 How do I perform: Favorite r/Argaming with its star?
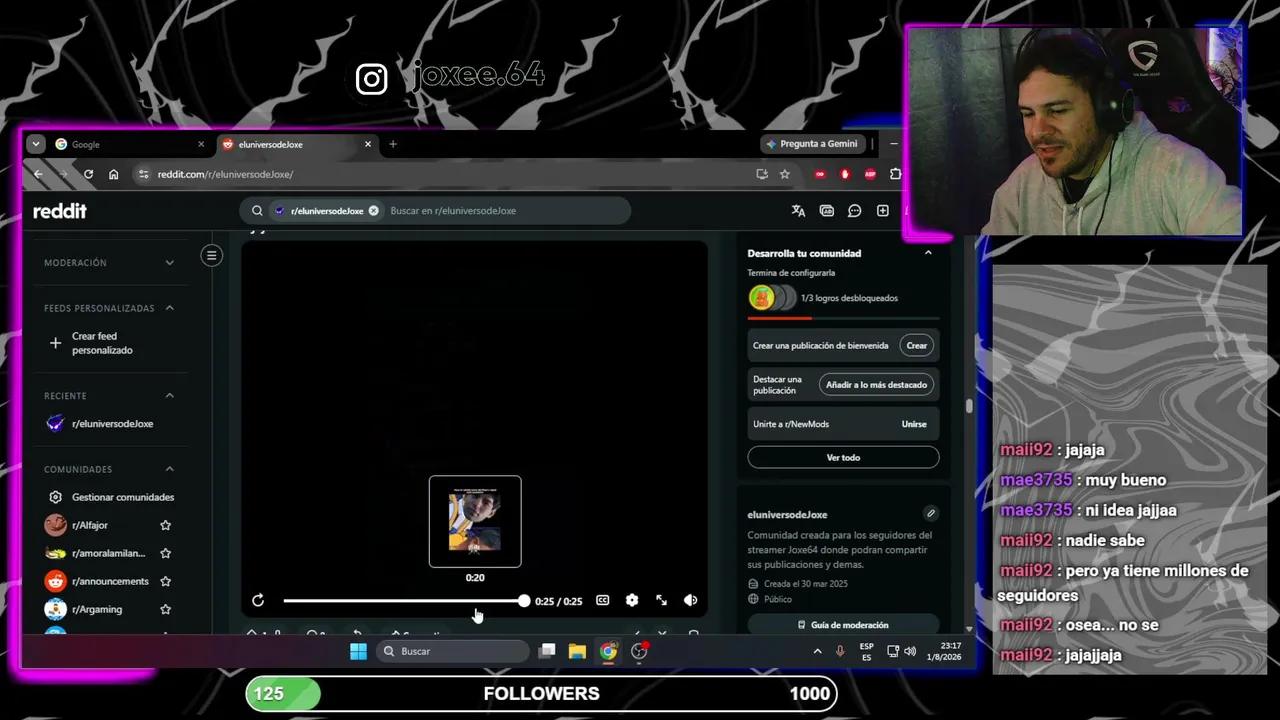tap(166, 609)
